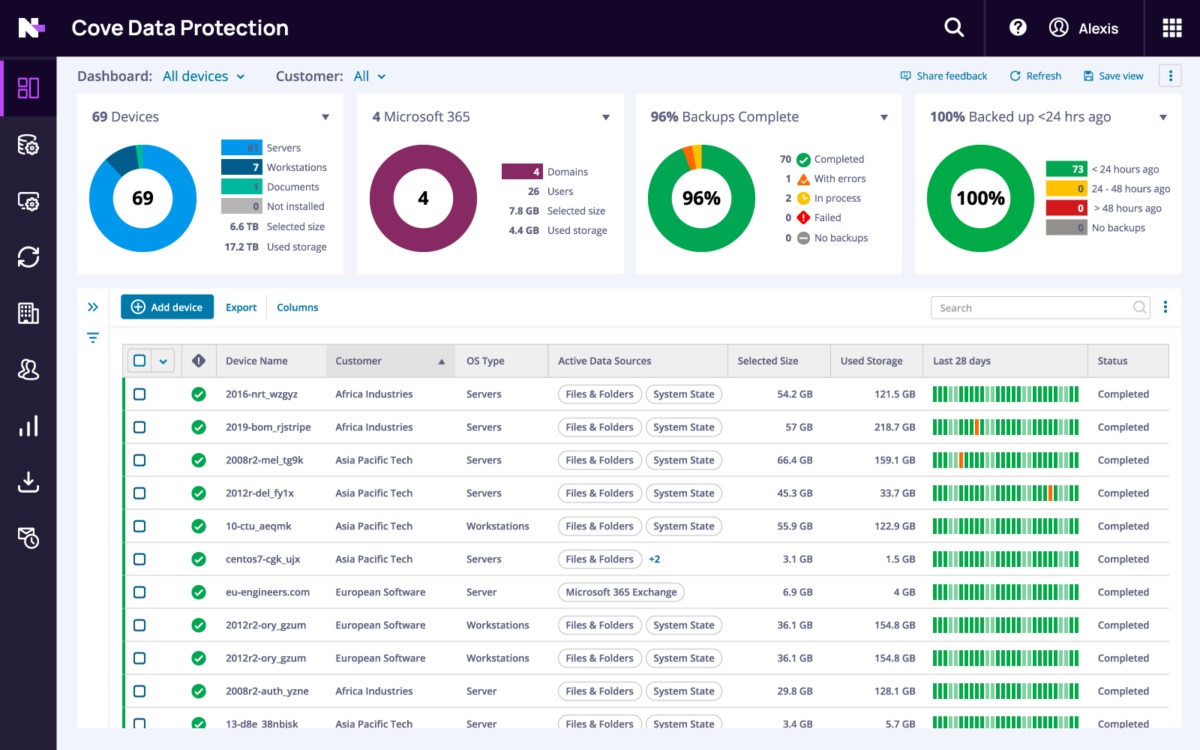Toggle the select-all checkbox in the table header

(x=139, y=361)
